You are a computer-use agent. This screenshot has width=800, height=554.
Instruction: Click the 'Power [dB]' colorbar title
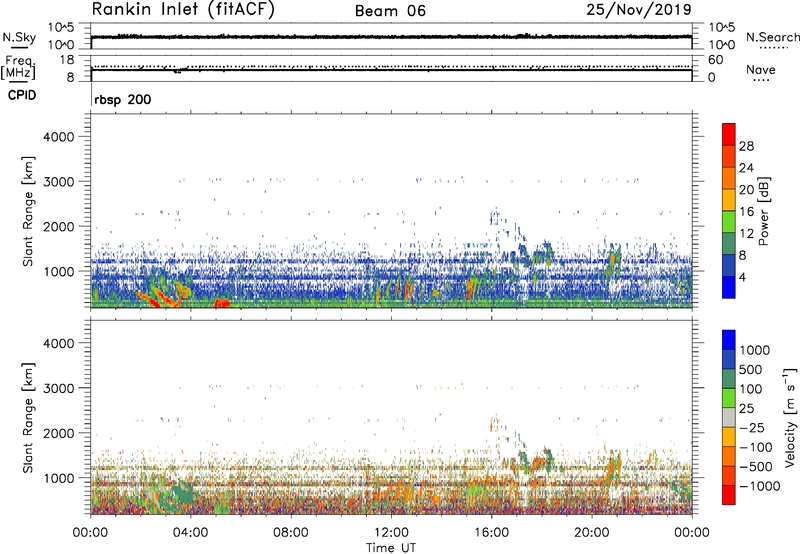pyautogui.click(x=763, y=211)
